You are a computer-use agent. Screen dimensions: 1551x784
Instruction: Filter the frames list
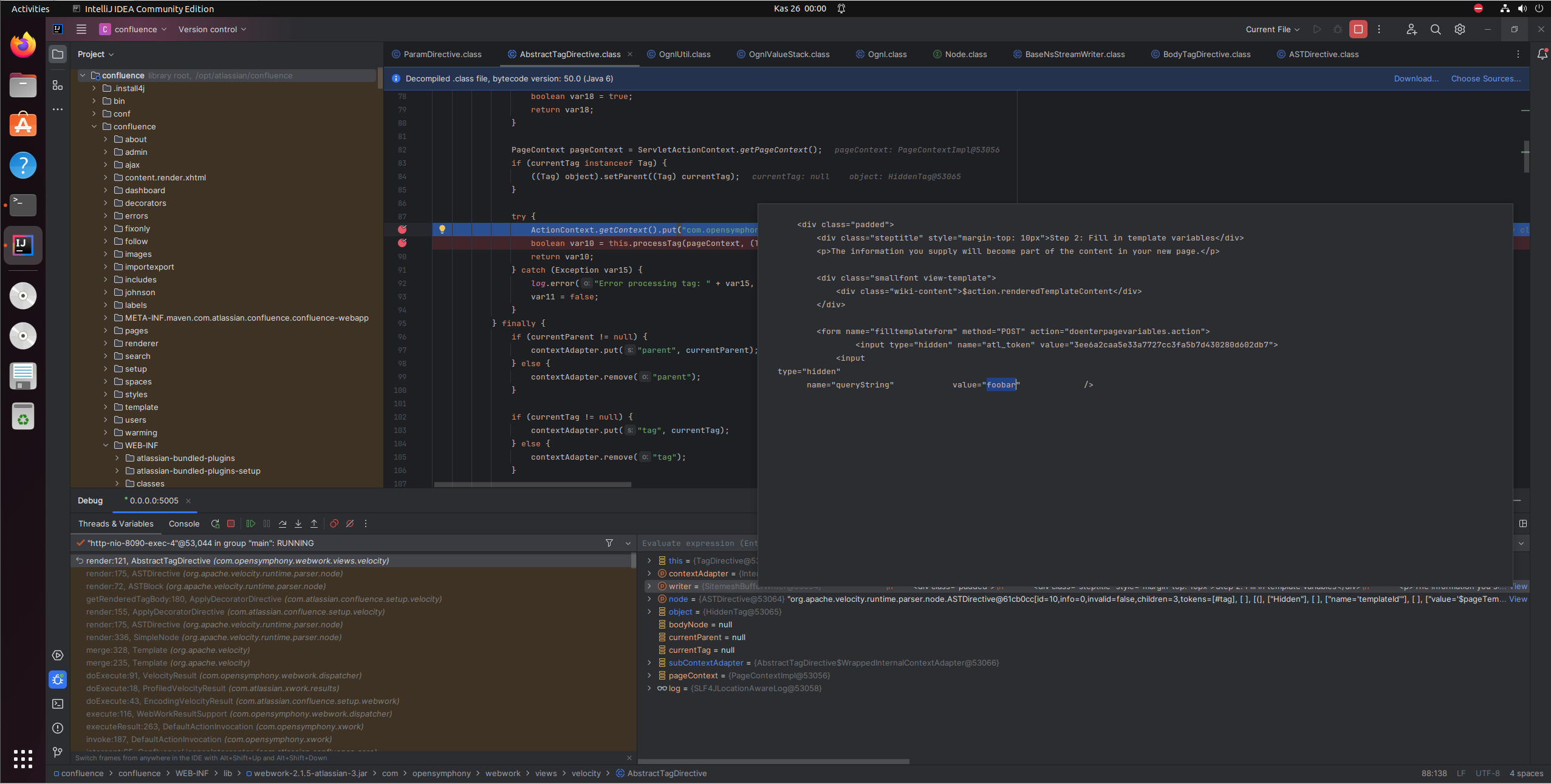click(x=609, y=543)
